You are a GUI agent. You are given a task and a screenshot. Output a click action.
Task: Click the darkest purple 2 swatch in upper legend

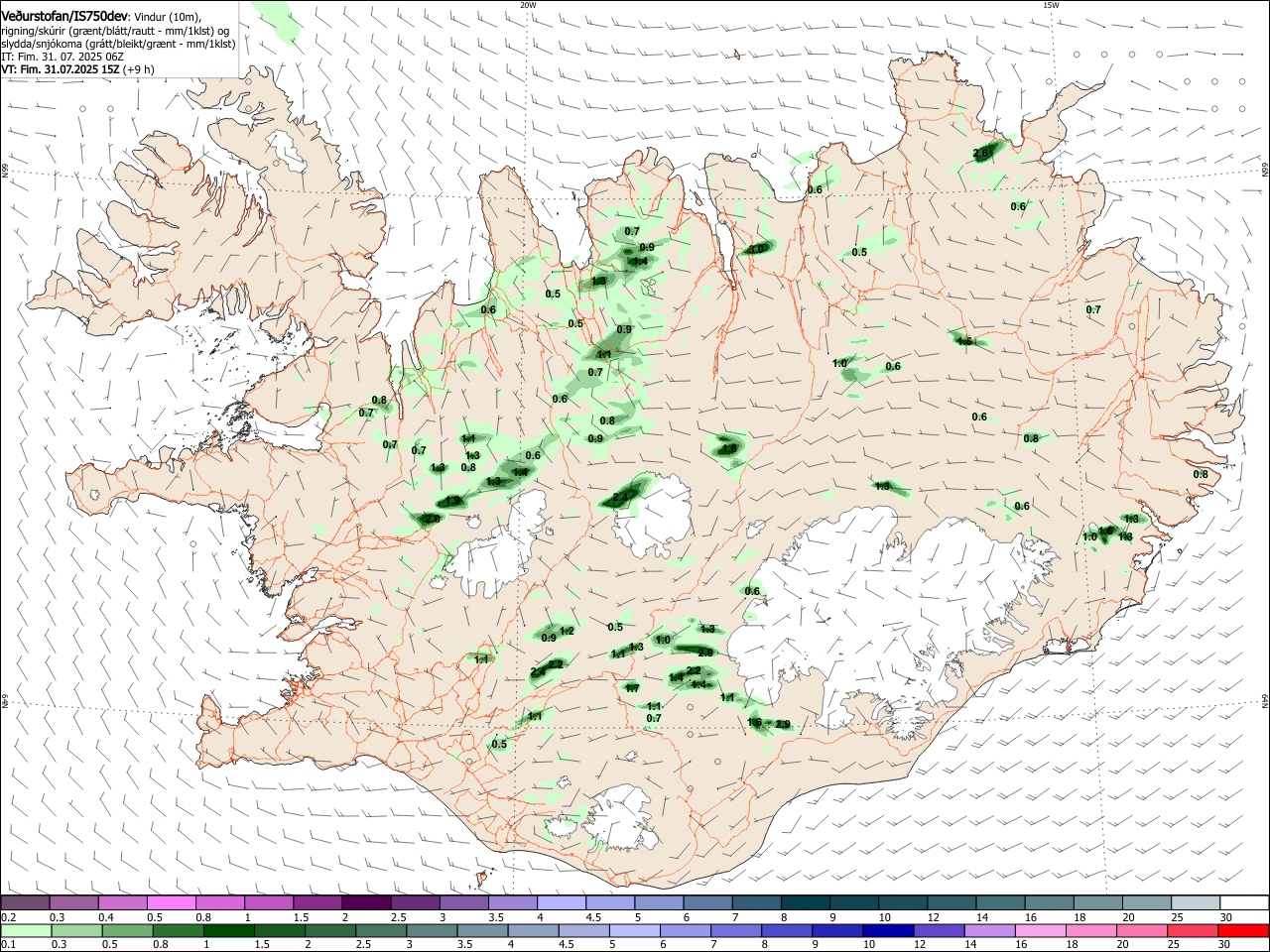(366, 903)
